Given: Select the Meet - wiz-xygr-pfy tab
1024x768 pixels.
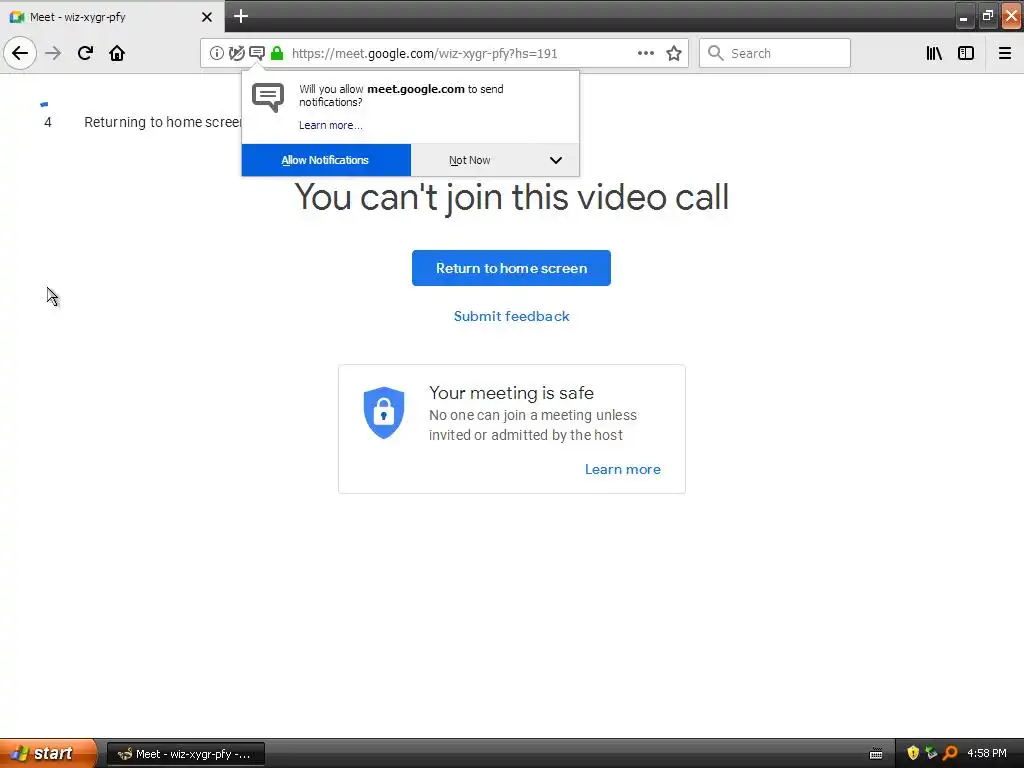Looking at the screenshot, I should 111,17.
